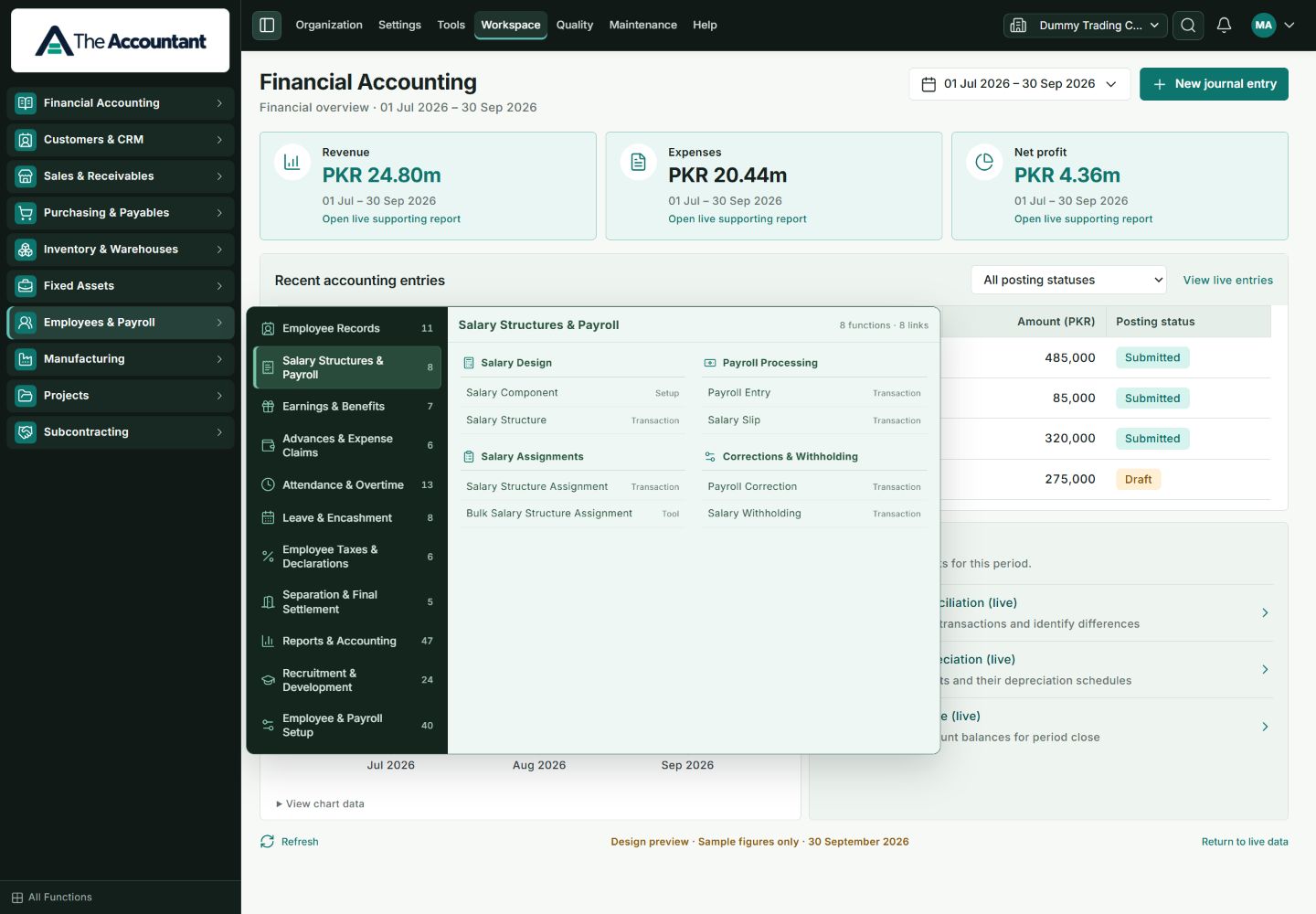Image resolution: width=1316 pixels, height=914 pixels.
Task: Click The Accountant logo
Action: (121, 41)
